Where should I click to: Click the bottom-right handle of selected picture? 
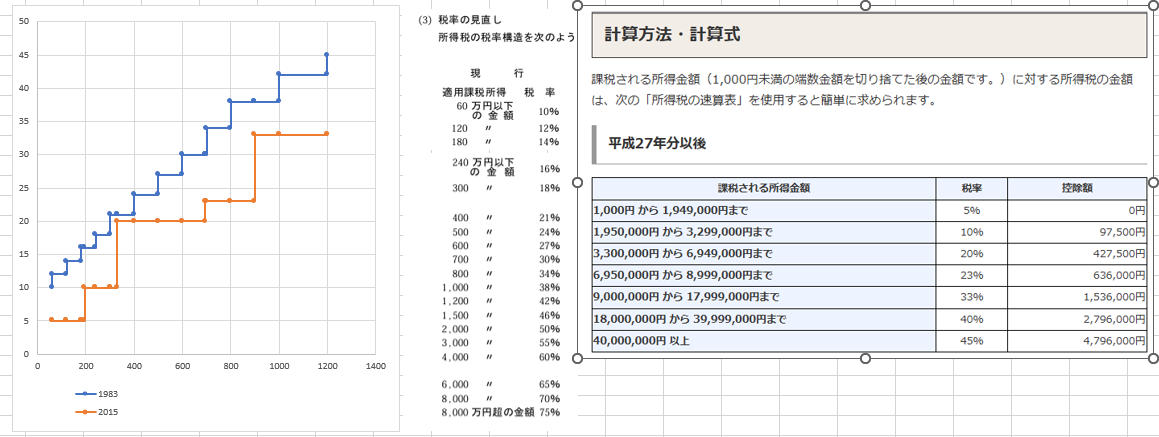coord(1153,358)
